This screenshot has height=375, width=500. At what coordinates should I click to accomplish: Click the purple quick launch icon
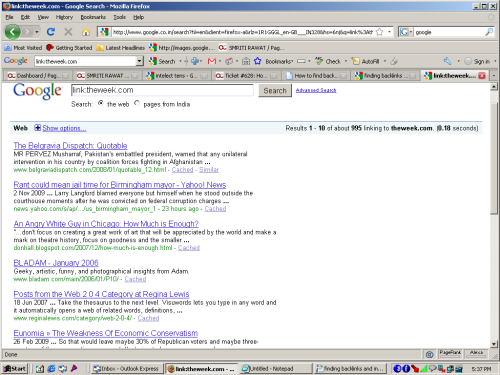74,368
